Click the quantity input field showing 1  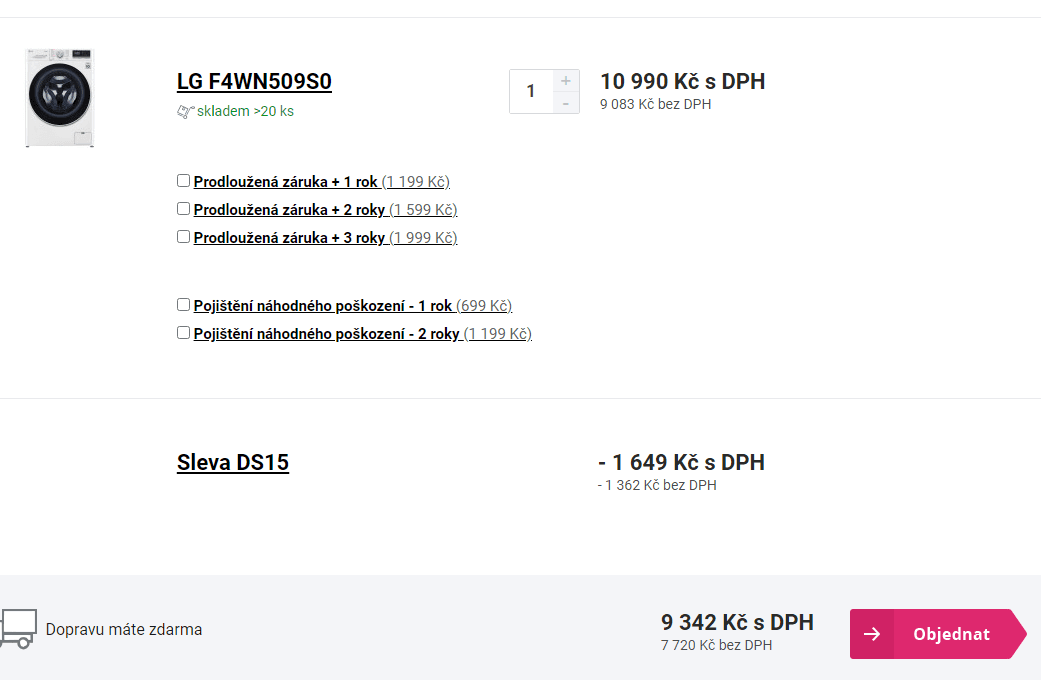[531, 91]
